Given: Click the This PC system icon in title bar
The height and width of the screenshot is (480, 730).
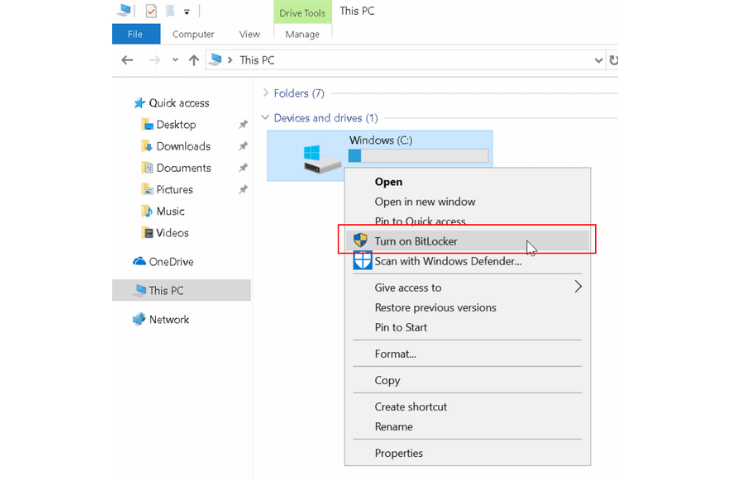Looking at the screenshot, I should (124, 10).
